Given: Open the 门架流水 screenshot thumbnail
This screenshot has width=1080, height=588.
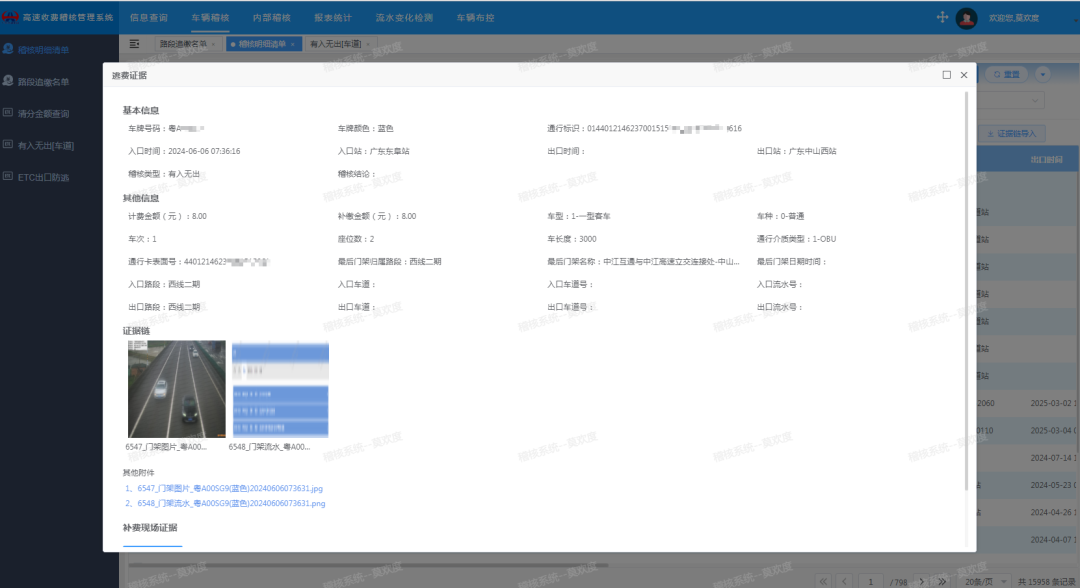Looking at the screenshot, I should click(x=280, y=389).
